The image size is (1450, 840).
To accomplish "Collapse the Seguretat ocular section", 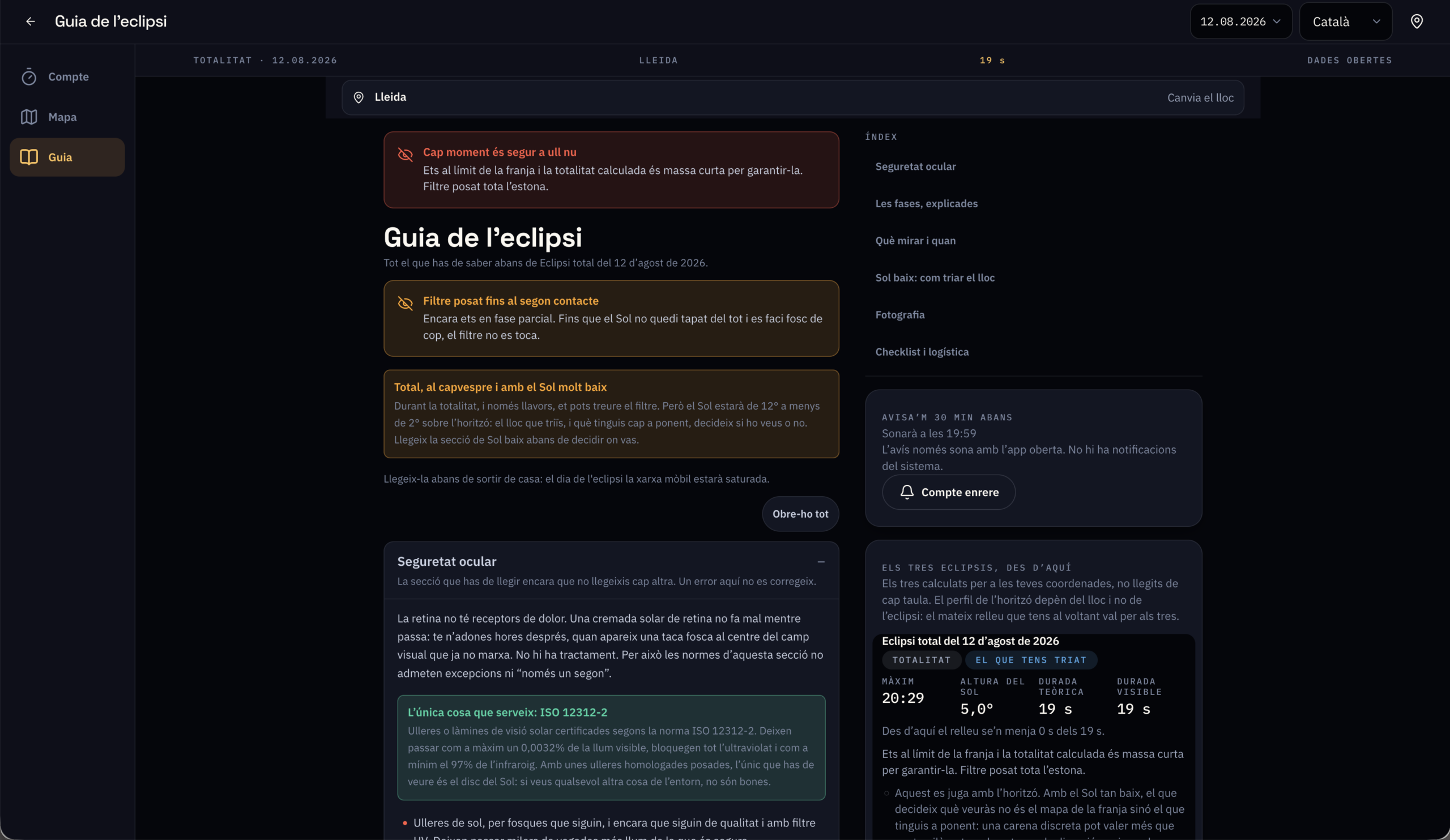I will [821, 561].
